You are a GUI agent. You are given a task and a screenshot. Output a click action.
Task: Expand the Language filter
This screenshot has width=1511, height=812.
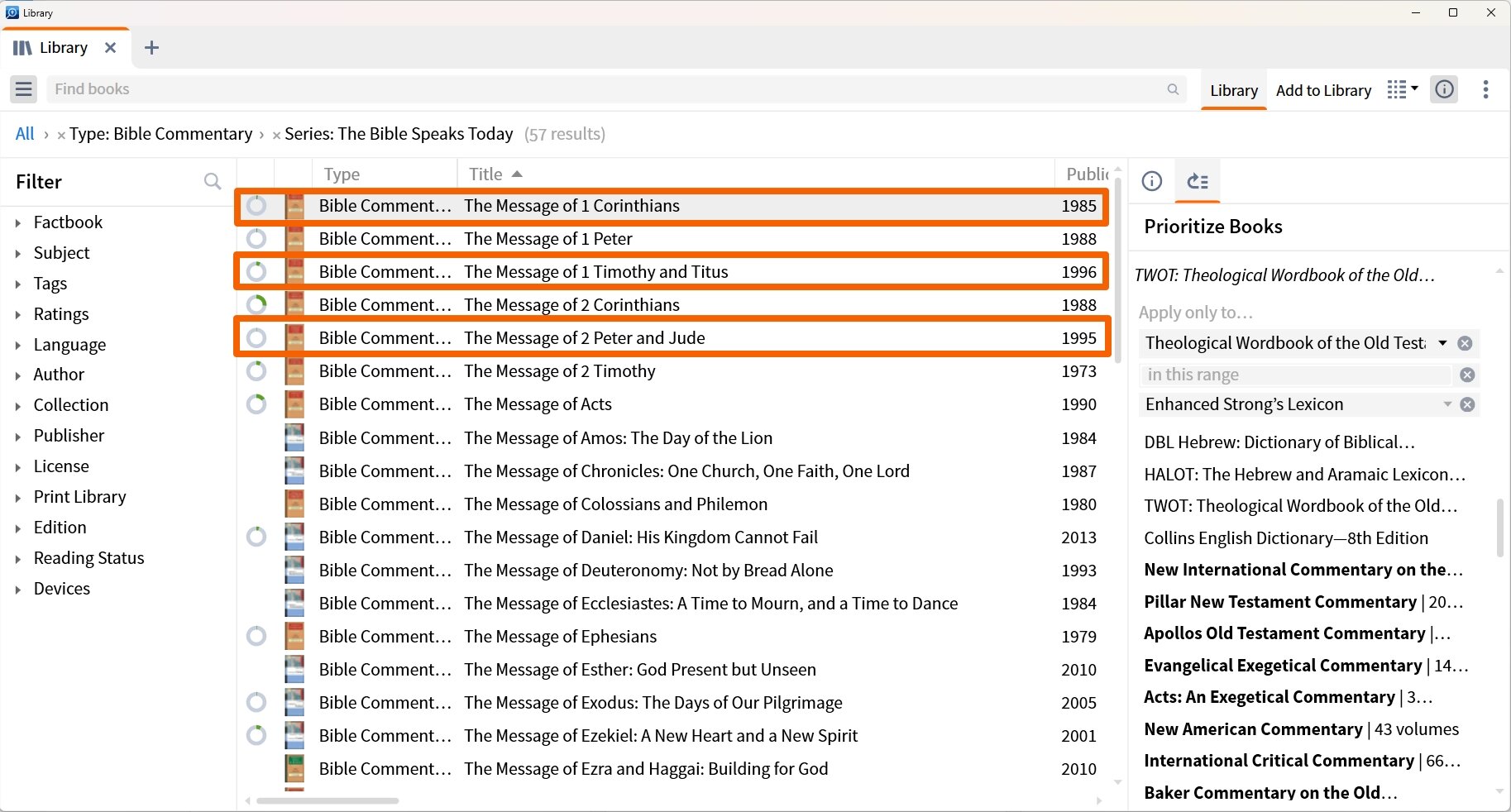[x=17, y=345]
